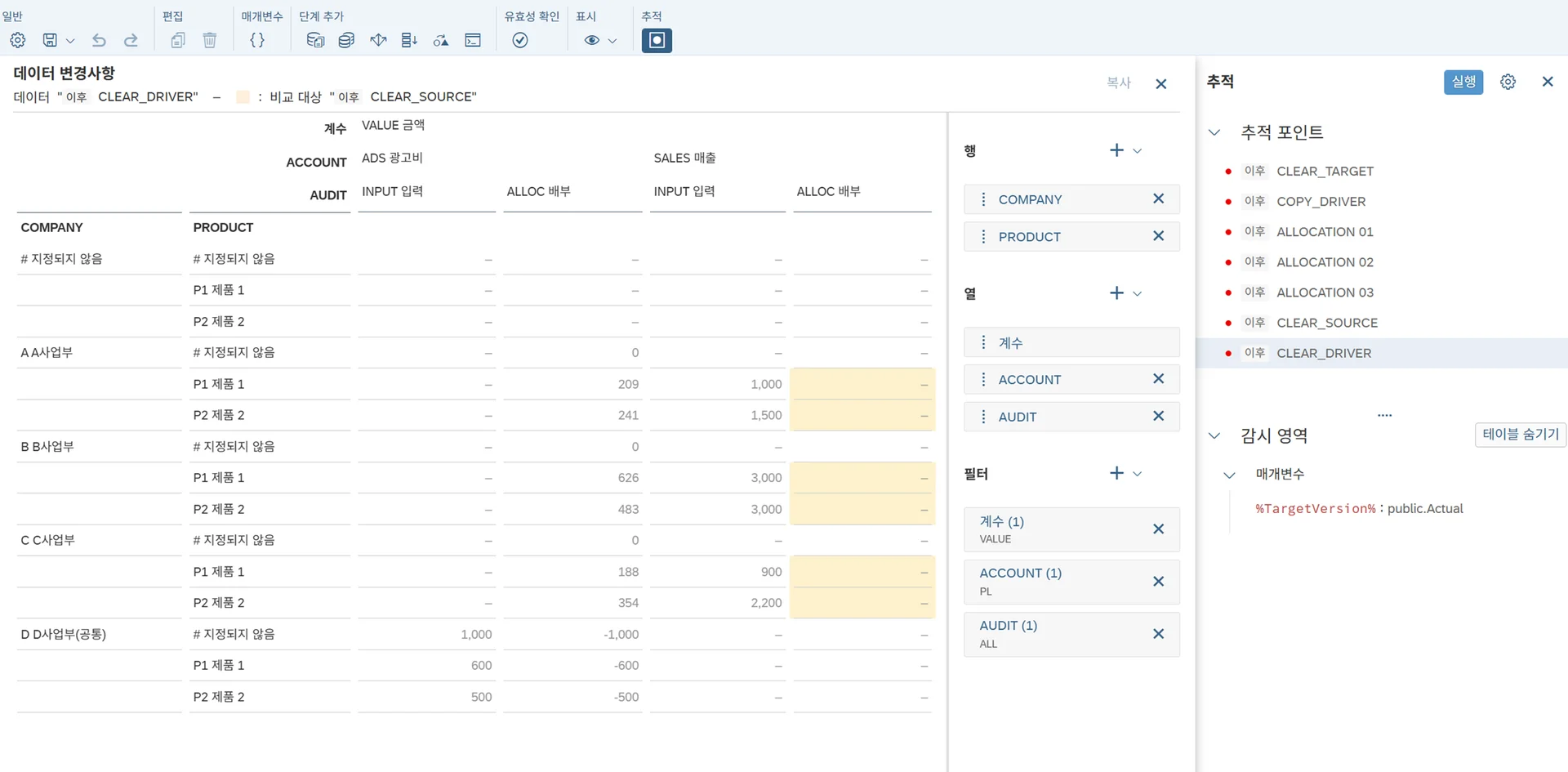Toggle the trace mode button

click(x=657, y=40)
